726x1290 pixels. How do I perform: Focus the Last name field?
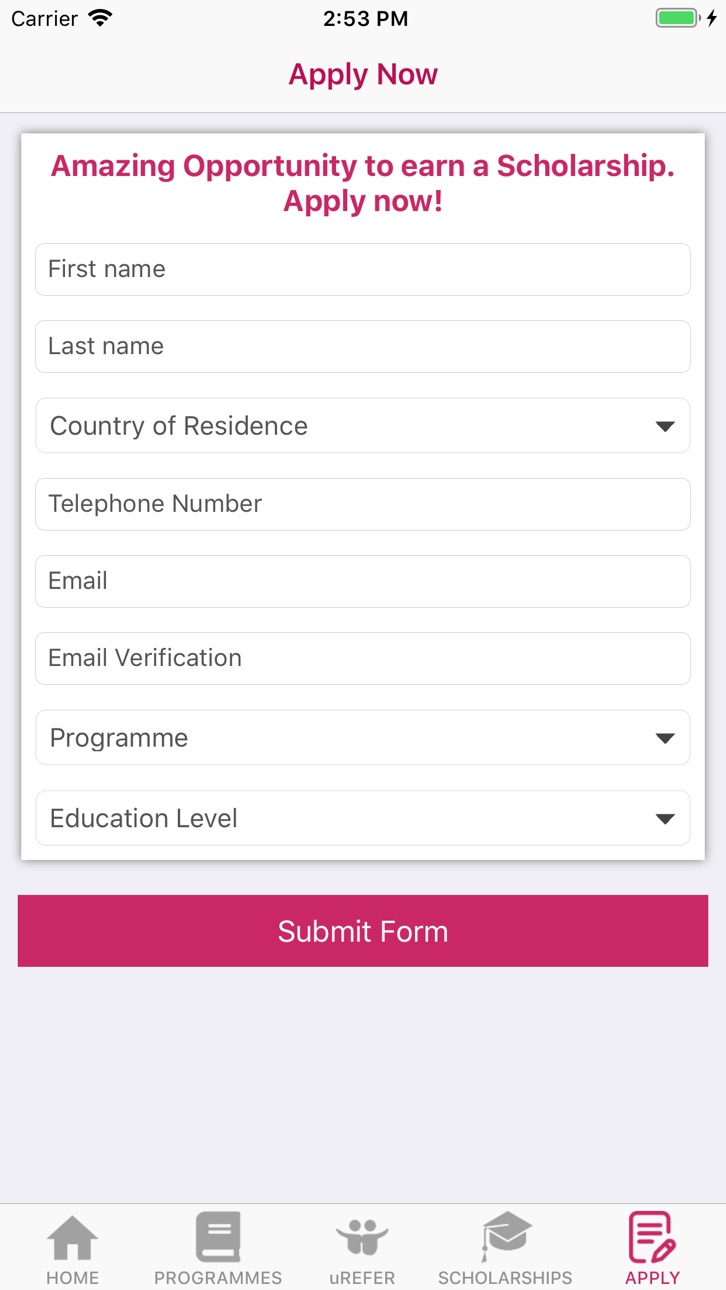point(363,346)
